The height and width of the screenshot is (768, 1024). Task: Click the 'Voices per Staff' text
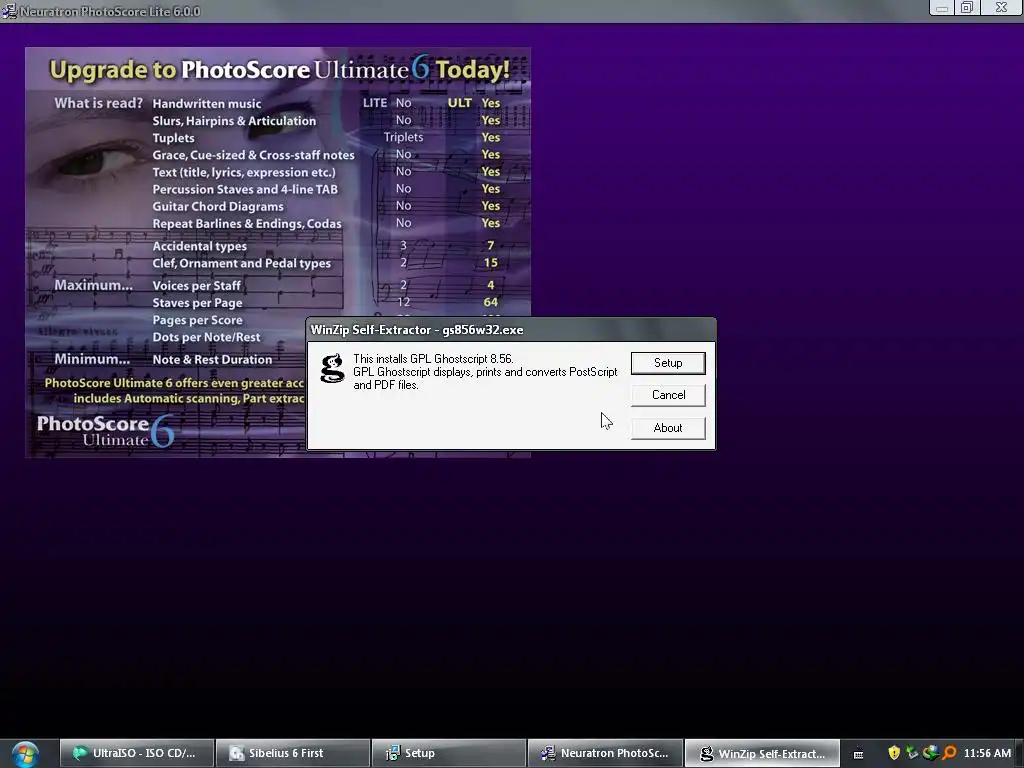pos(196,285)
